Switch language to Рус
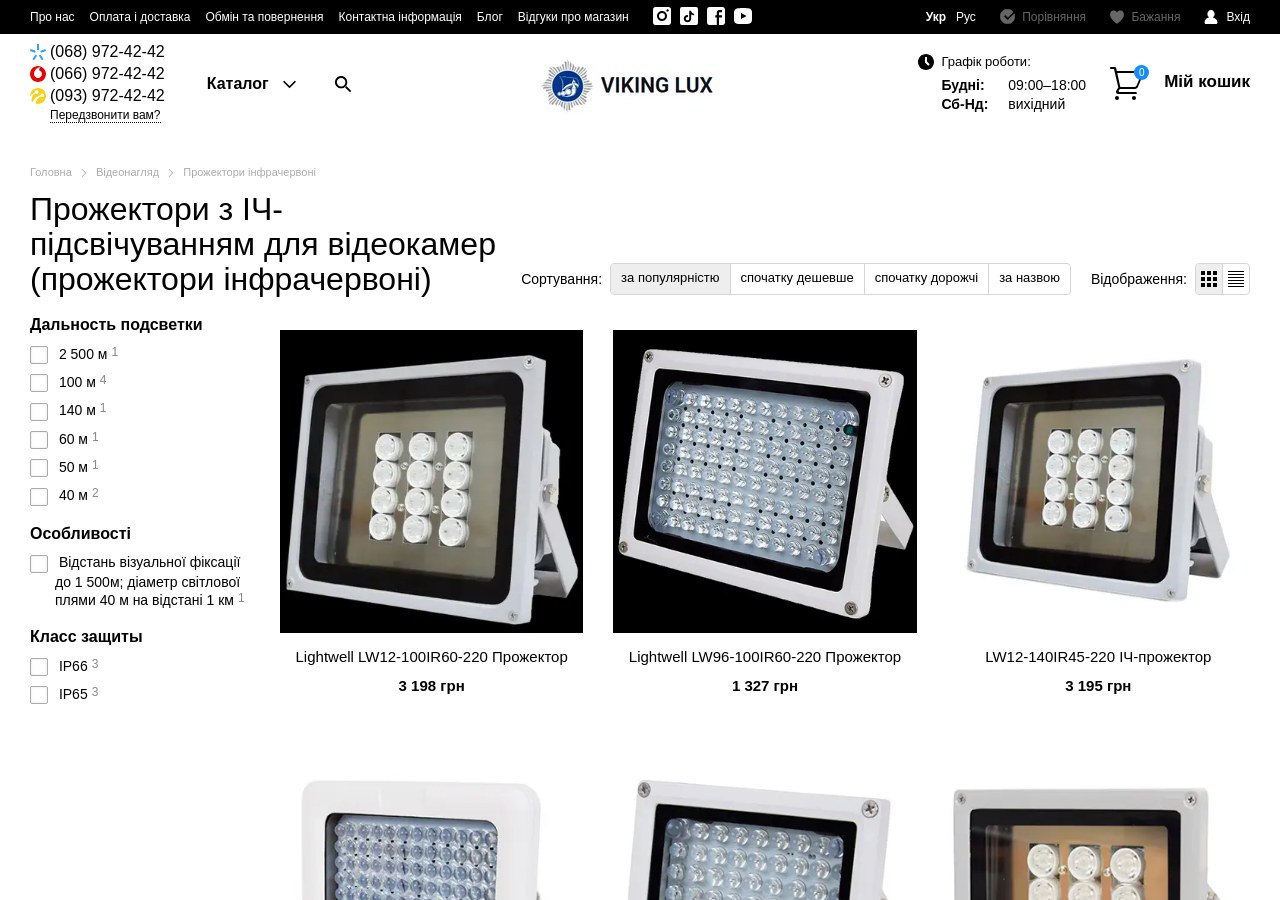The image size is (1280, 900). (x=966, y=17)
